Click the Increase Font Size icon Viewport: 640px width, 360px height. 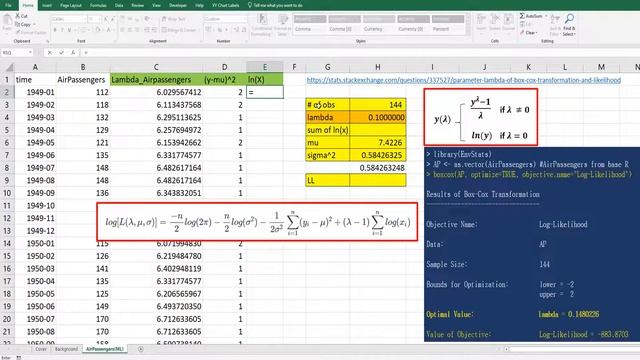[106, 19]
